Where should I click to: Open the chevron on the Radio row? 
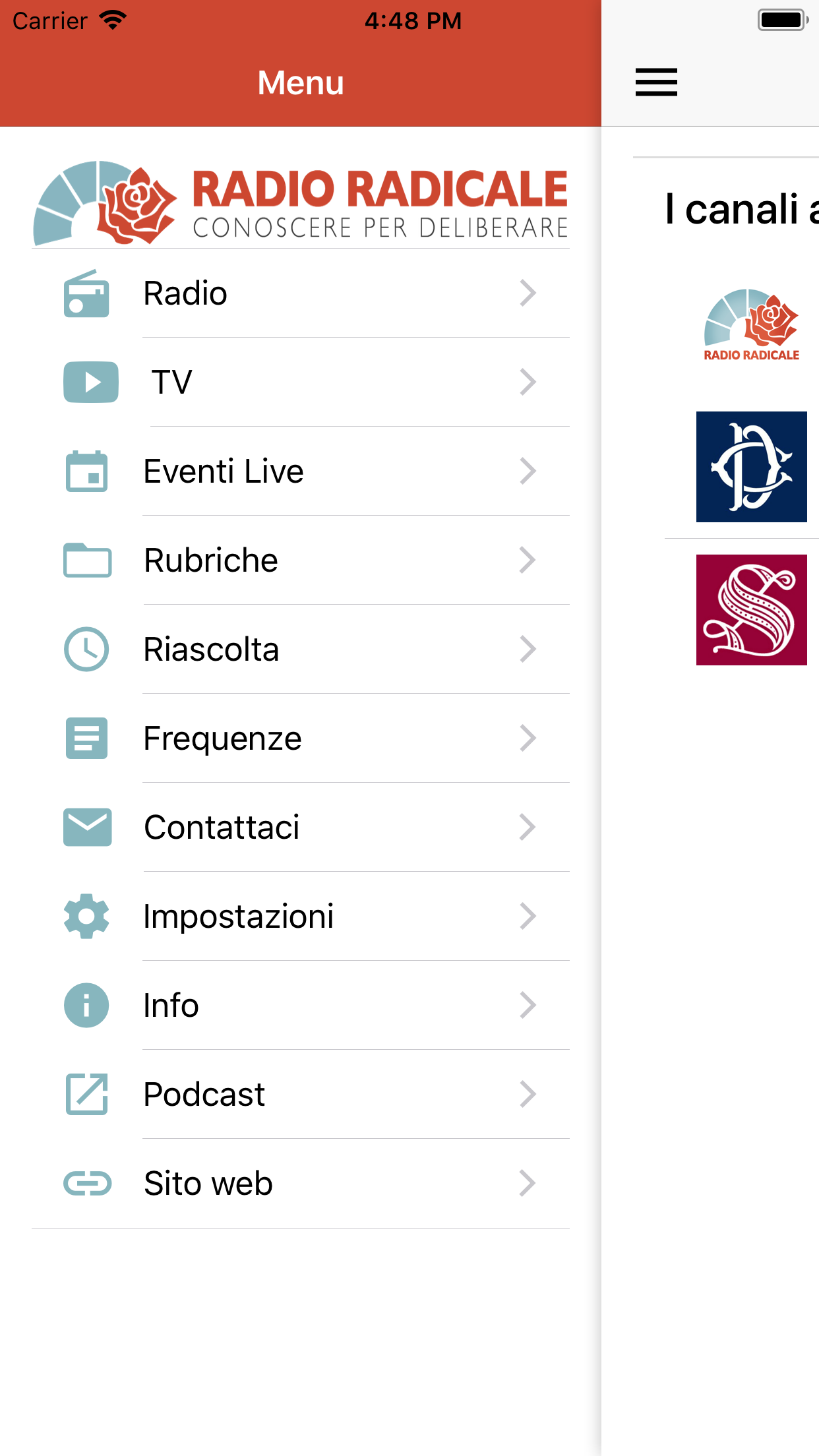(x=528, y=293)
